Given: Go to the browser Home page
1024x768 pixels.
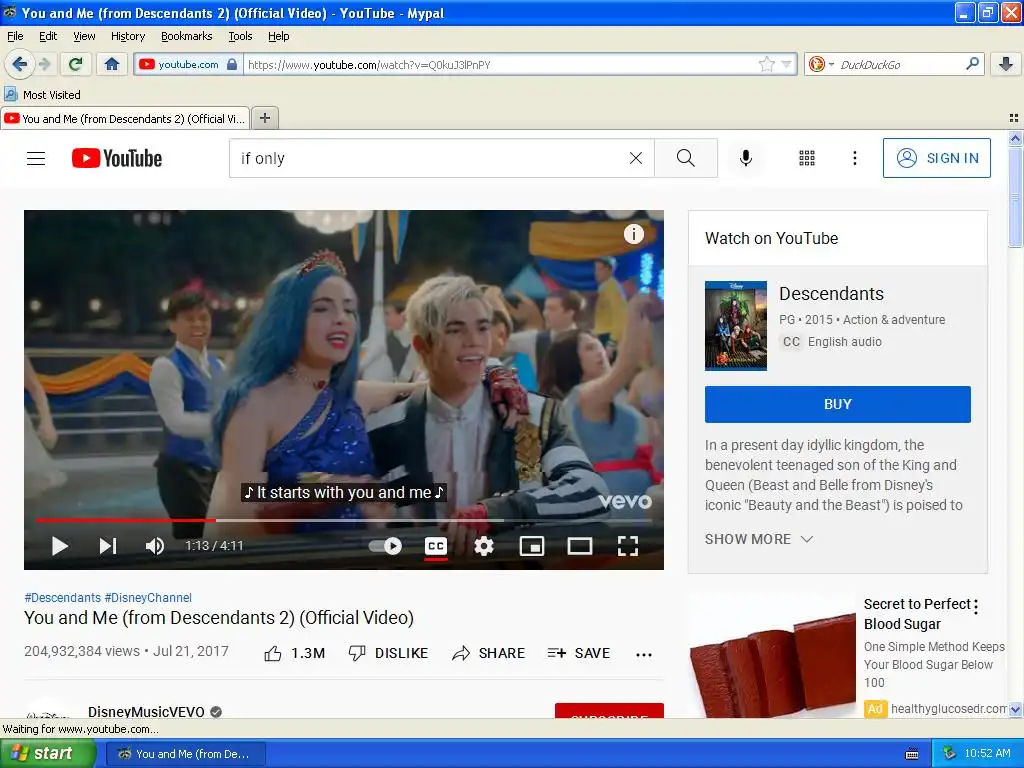Looking at the screenshot, I should 112,64.
